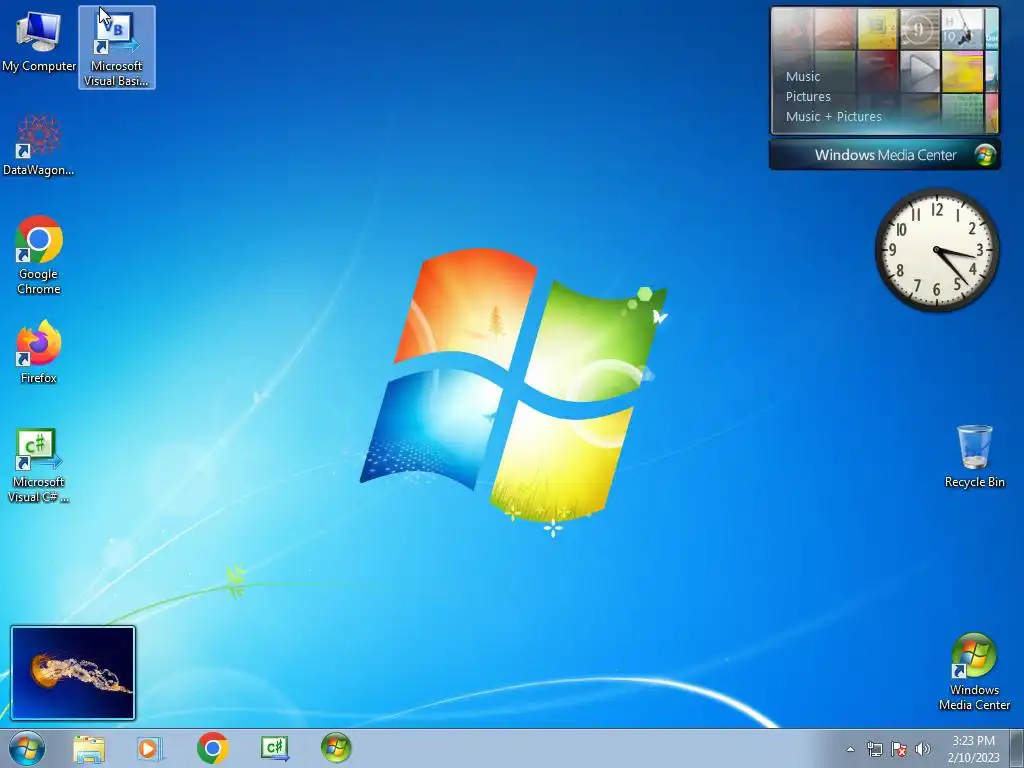Select Music in Media Center gadget
This screenshot has width=1024, height=768.
click(x=803, y=76)
